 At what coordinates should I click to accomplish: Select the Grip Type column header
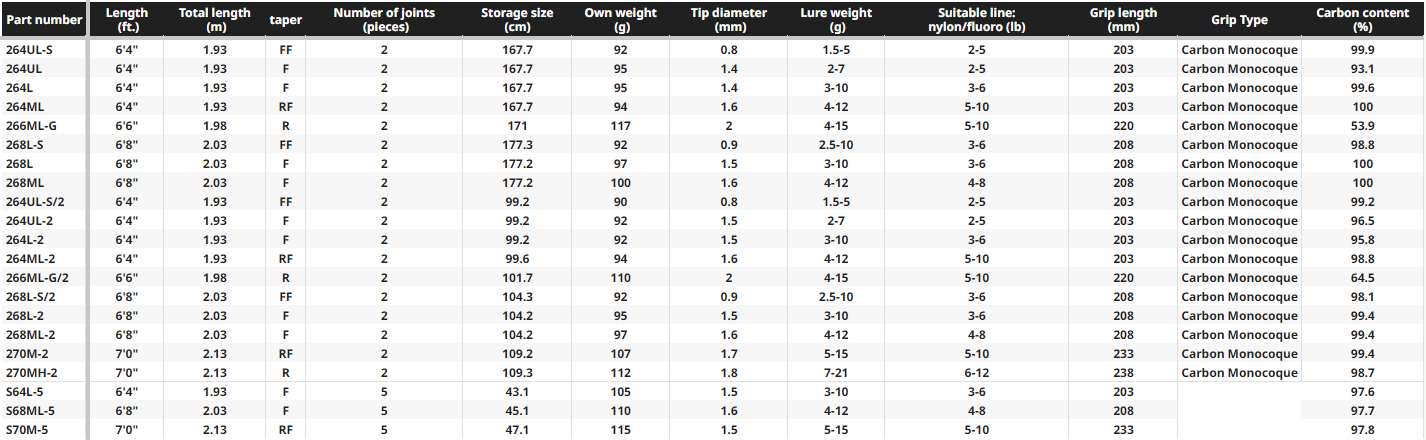1238,20
